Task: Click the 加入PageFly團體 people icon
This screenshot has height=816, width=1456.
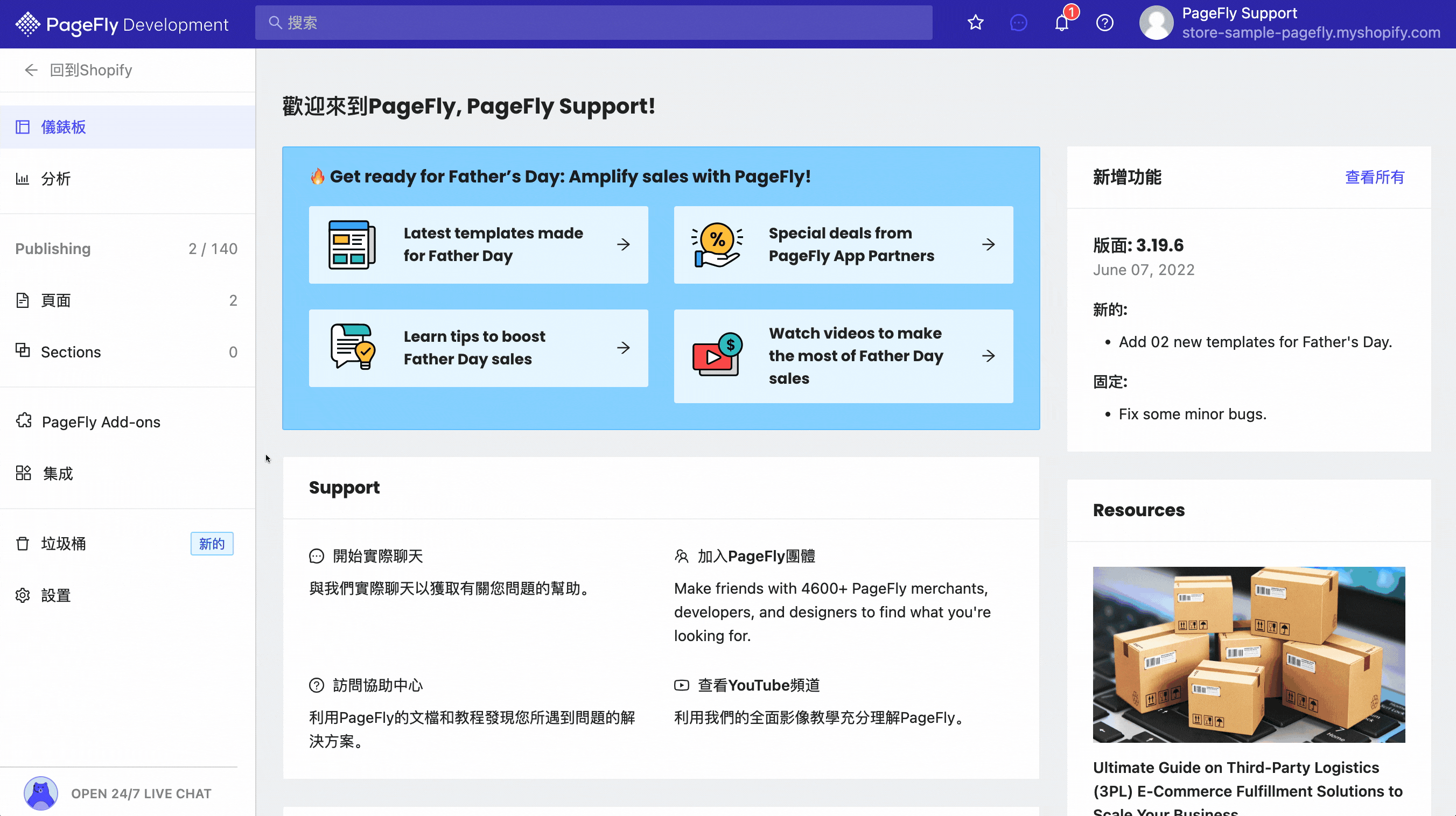Action: point(682,556)
